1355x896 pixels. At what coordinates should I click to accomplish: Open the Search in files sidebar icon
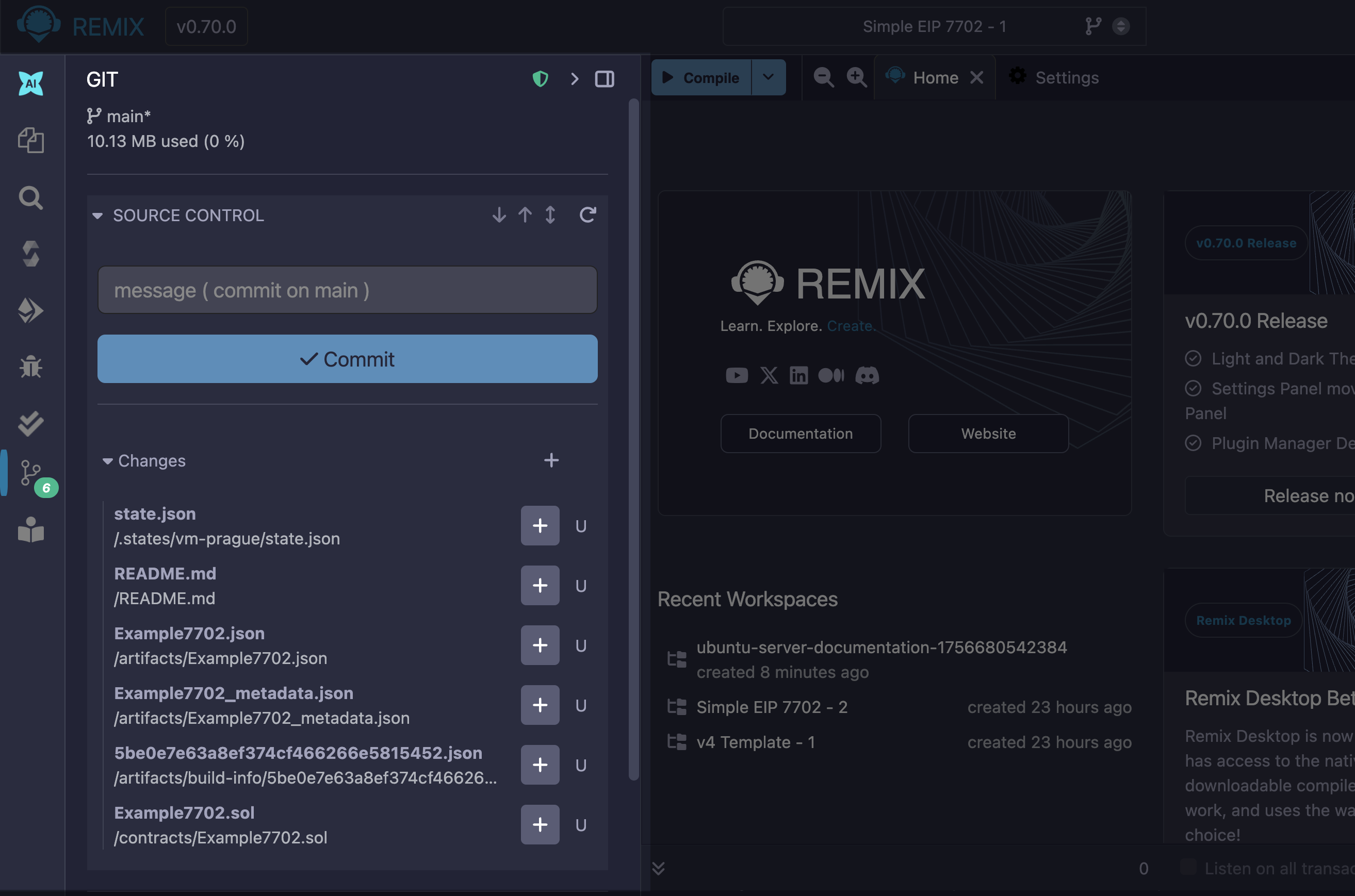(x=31, y=198)
